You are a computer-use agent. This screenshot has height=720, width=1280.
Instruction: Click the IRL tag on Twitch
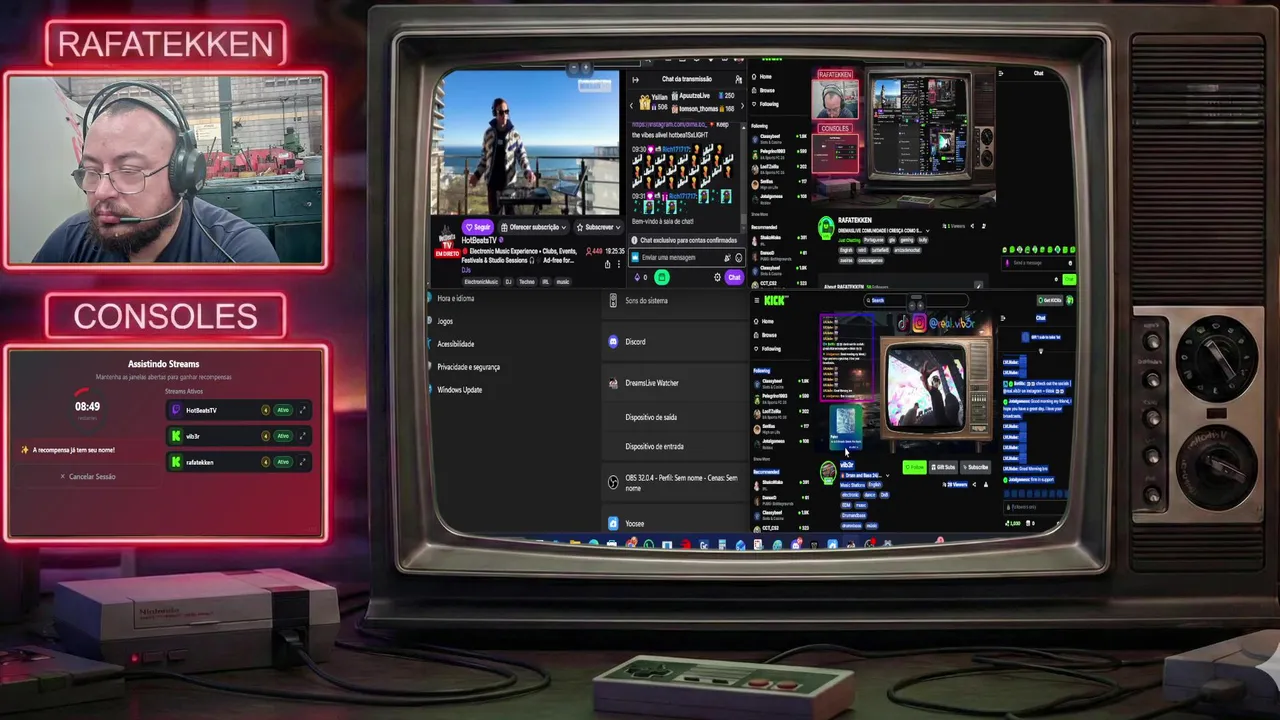[545, 282]
